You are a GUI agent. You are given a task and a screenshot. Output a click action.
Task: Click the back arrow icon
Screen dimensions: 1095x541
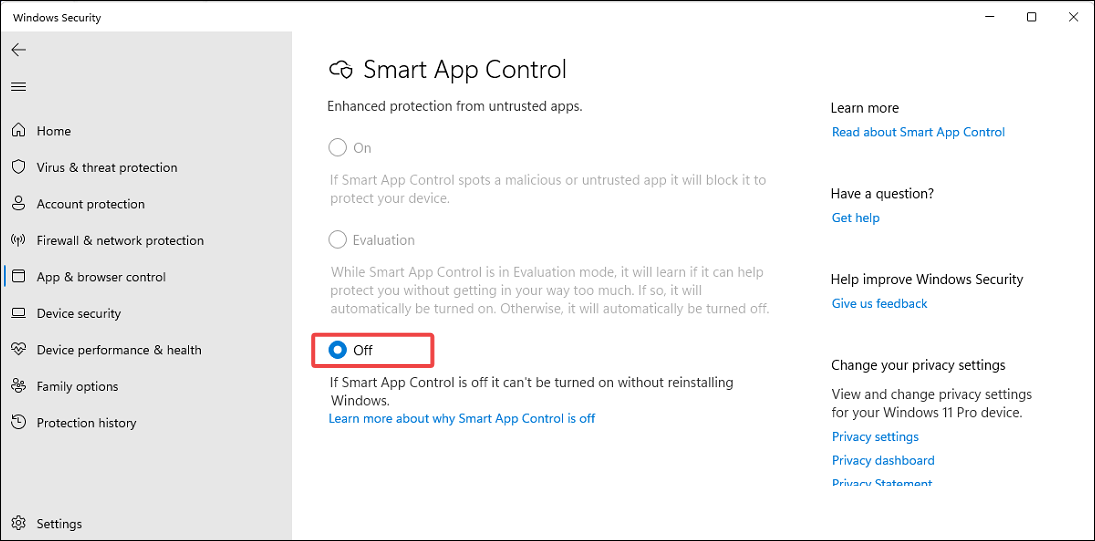pyautogui.click(x=19, y=50)
